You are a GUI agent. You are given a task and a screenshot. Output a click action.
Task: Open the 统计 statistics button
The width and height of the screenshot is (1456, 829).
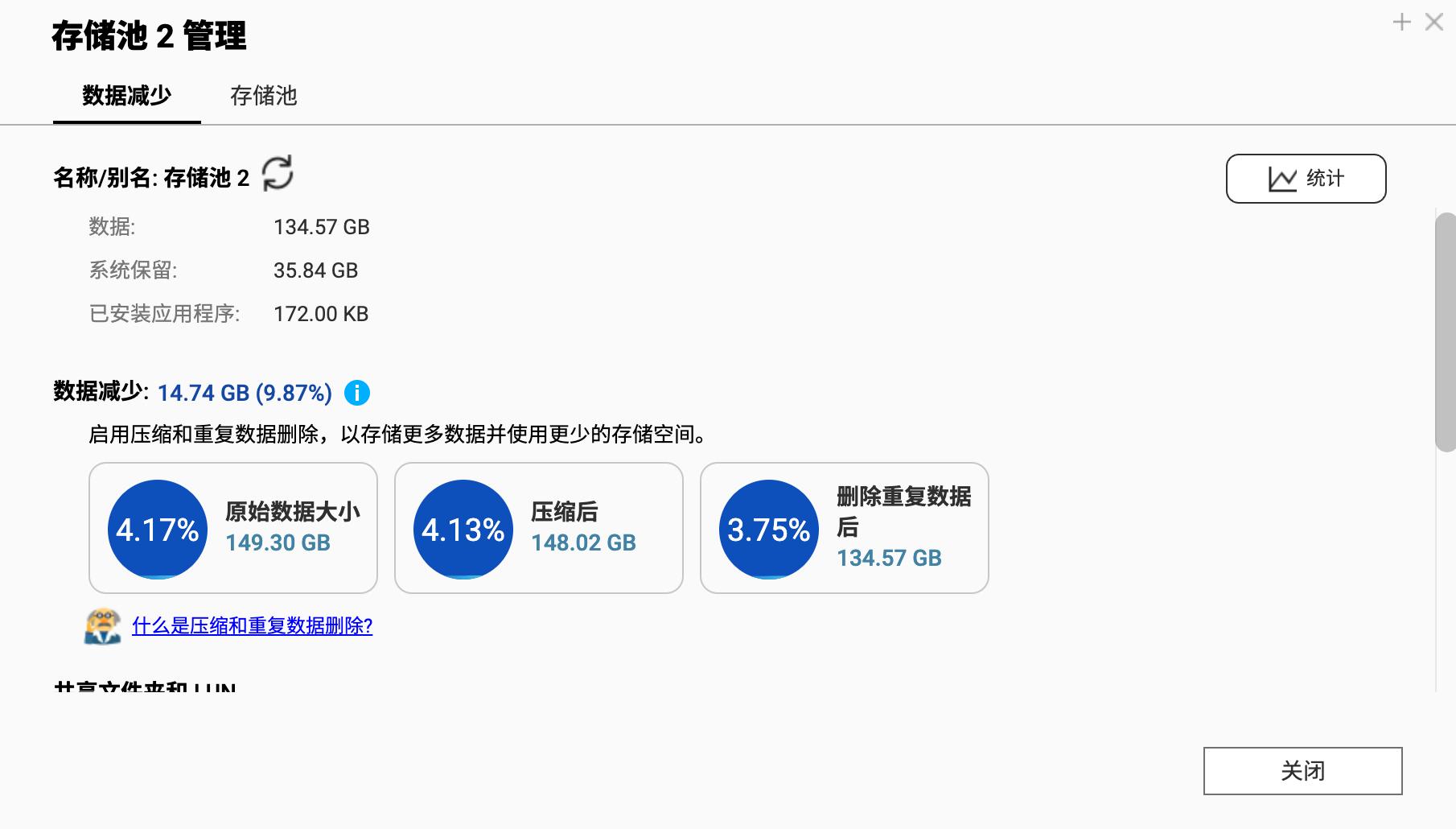(1306, 179)
